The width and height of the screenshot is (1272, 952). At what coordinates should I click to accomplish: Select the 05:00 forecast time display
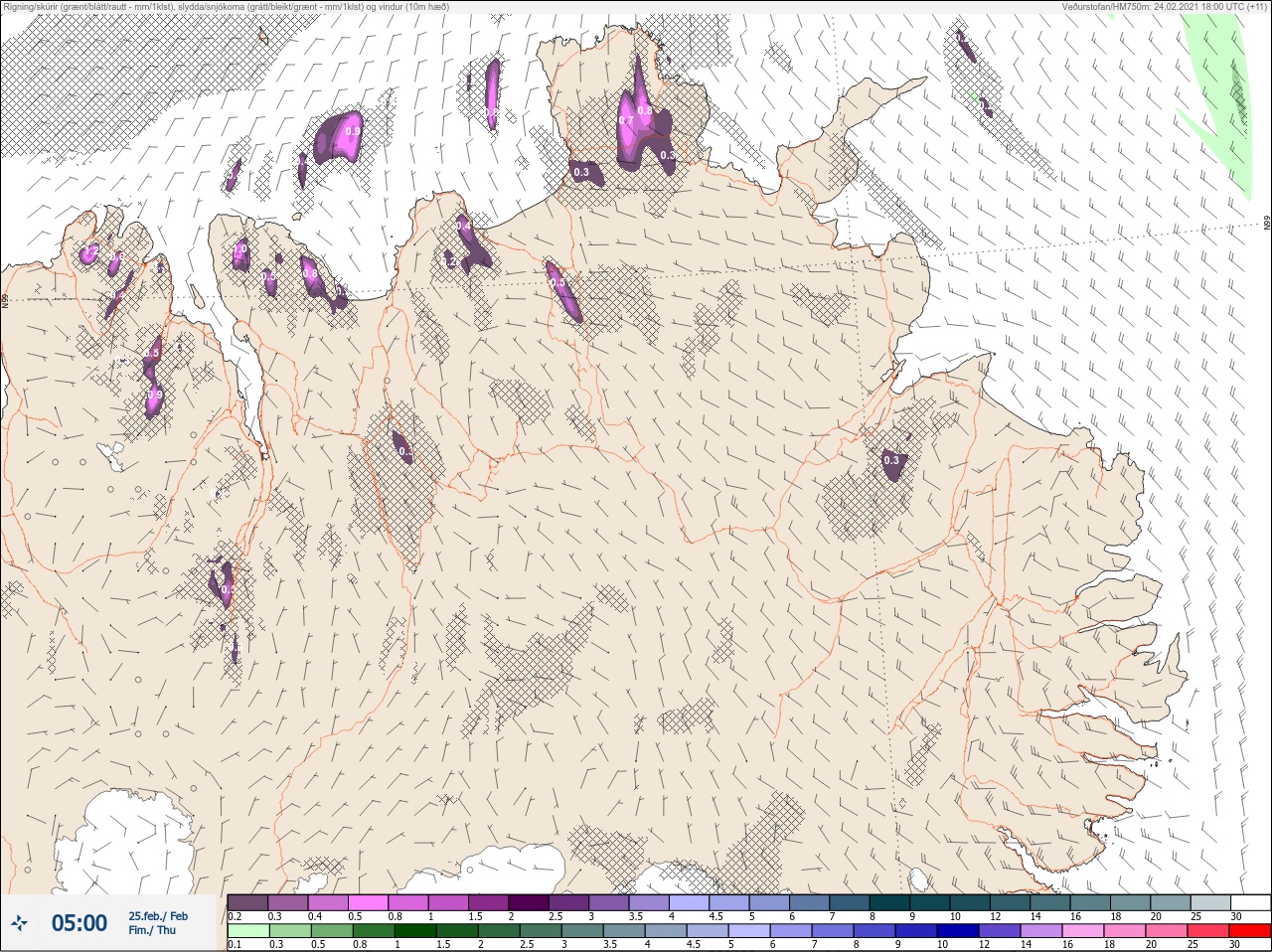click(79, 923)
